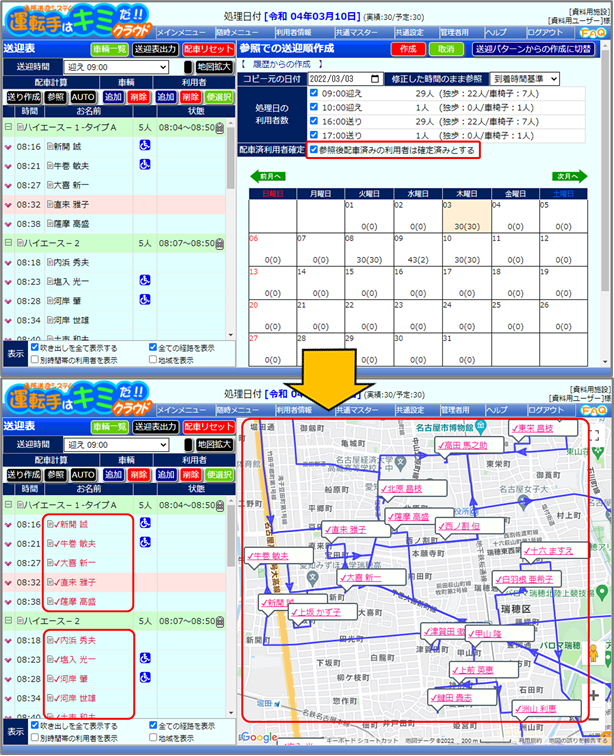Click document icon beside ハイエース-2, bottom screenshot
614x756 pixels.
(x=20, y=621)
